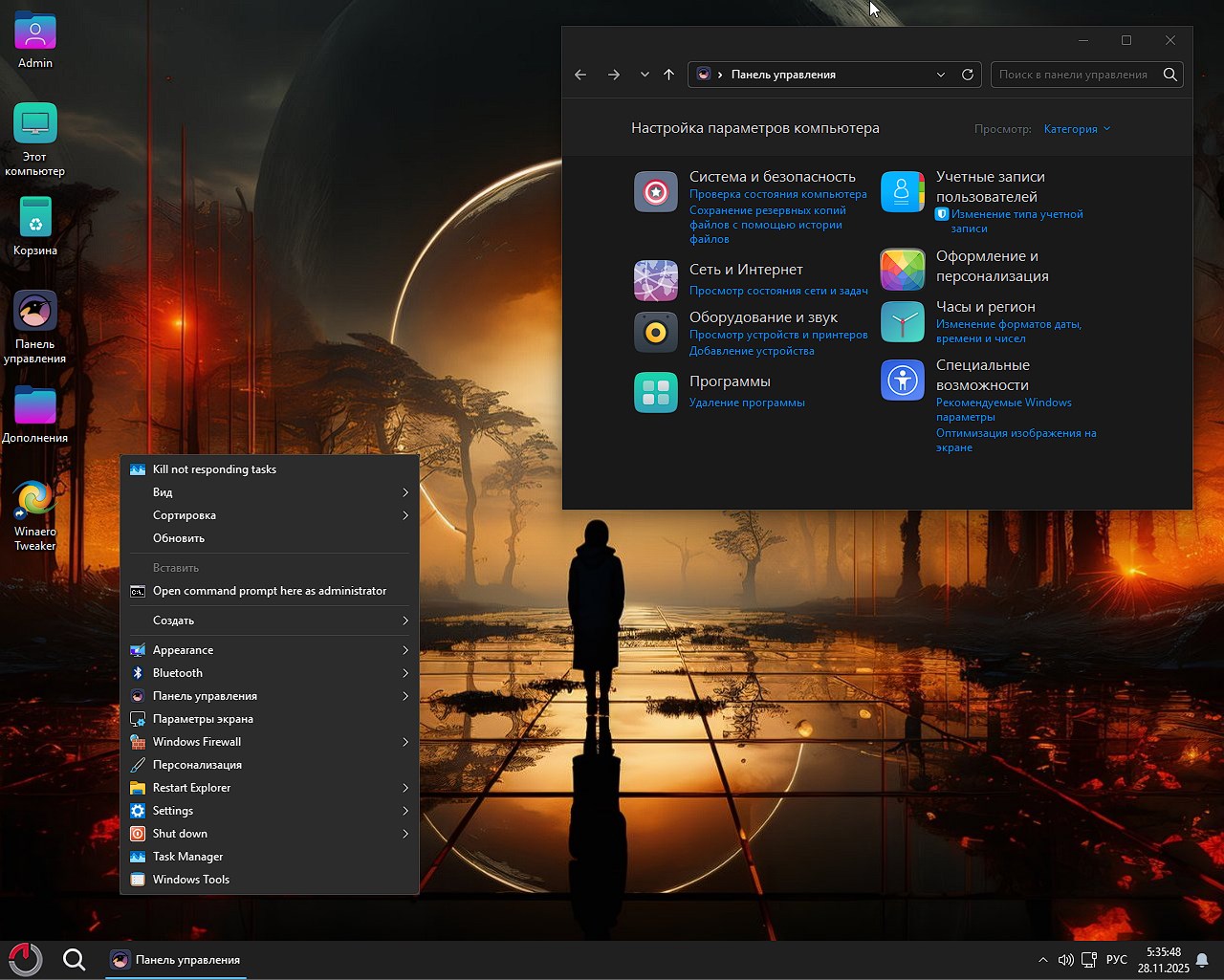Click the refresh button in address bar
Screen dimensions: 1224x980
click(x=968, y=75)
